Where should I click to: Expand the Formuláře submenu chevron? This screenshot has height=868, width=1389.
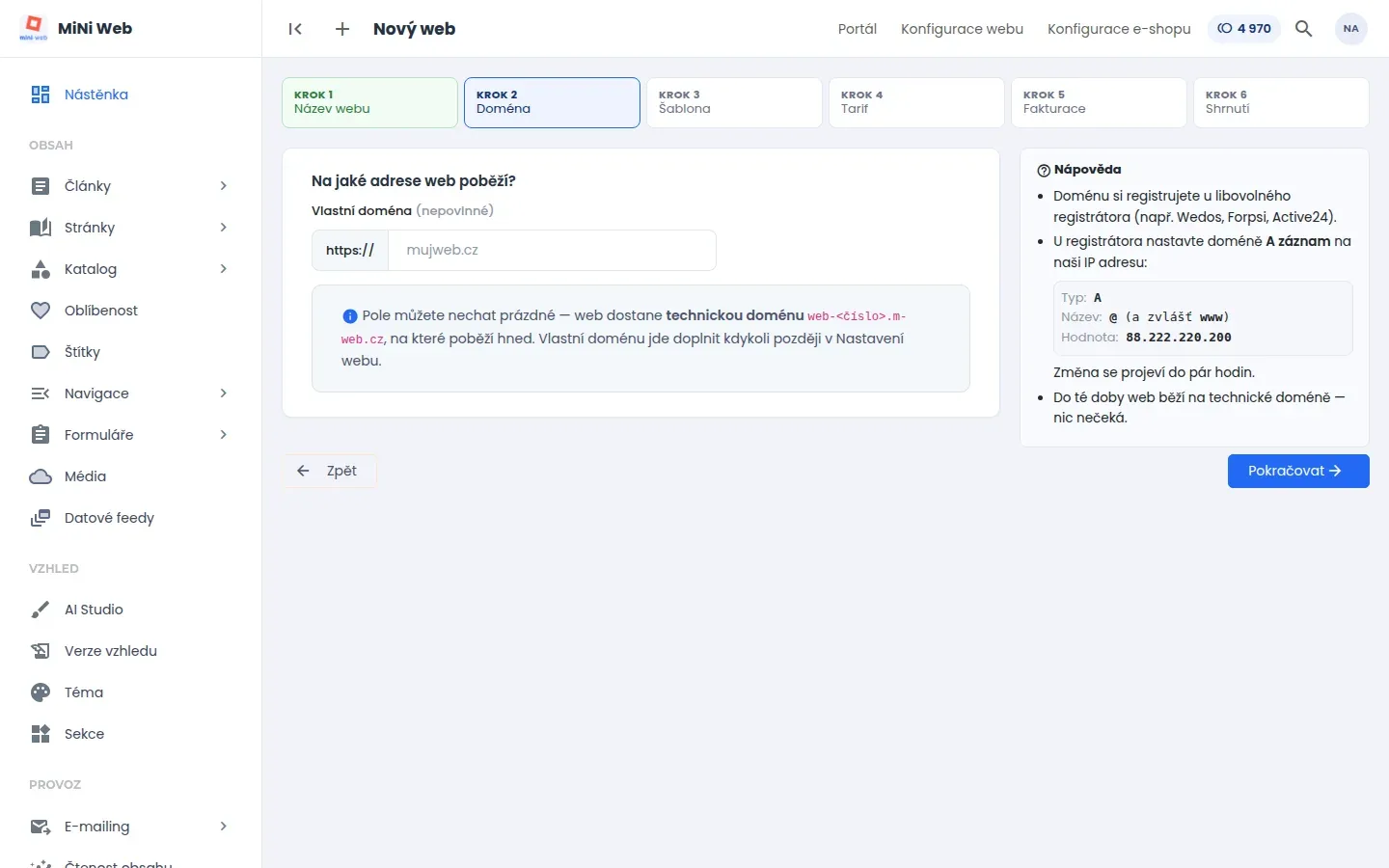pos(223,435)
